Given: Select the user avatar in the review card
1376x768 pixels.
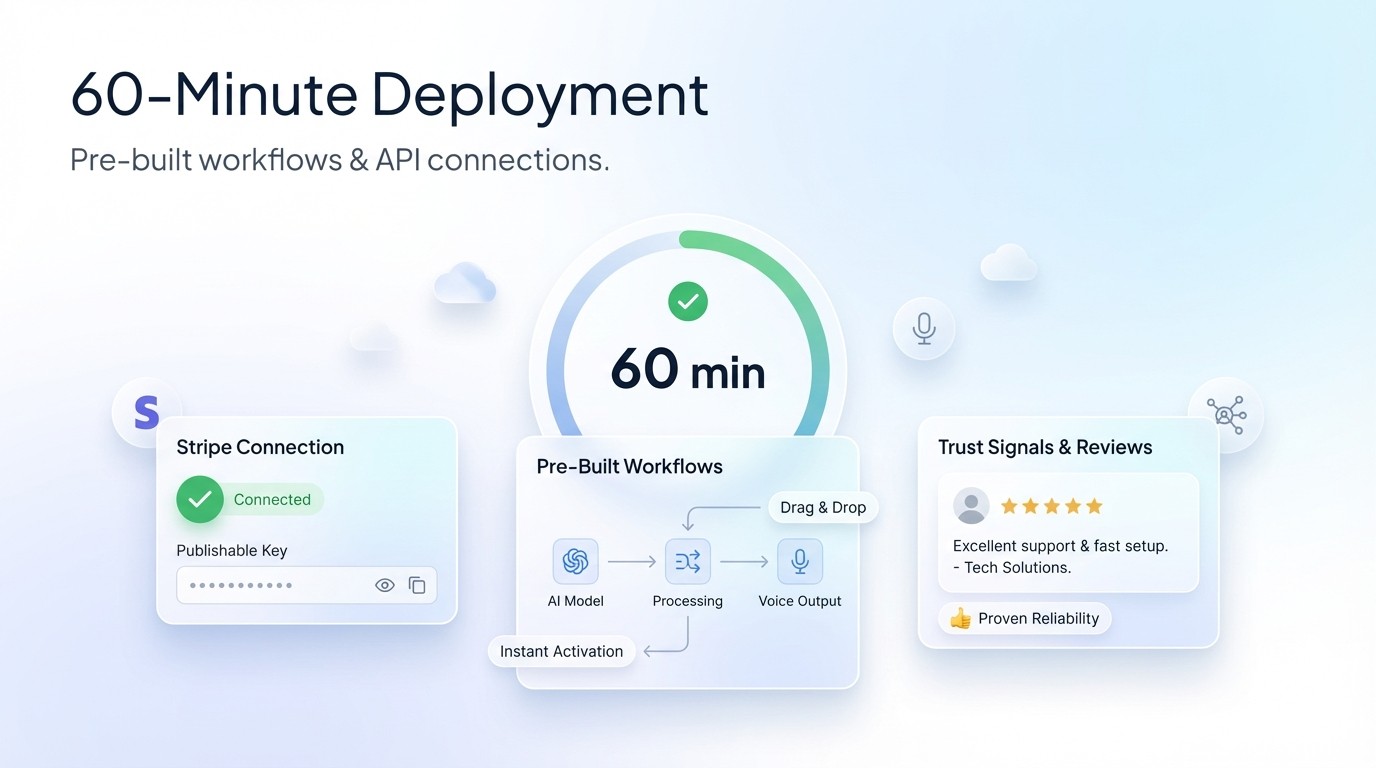Looking at the screenshot, I should coord(970,506).
